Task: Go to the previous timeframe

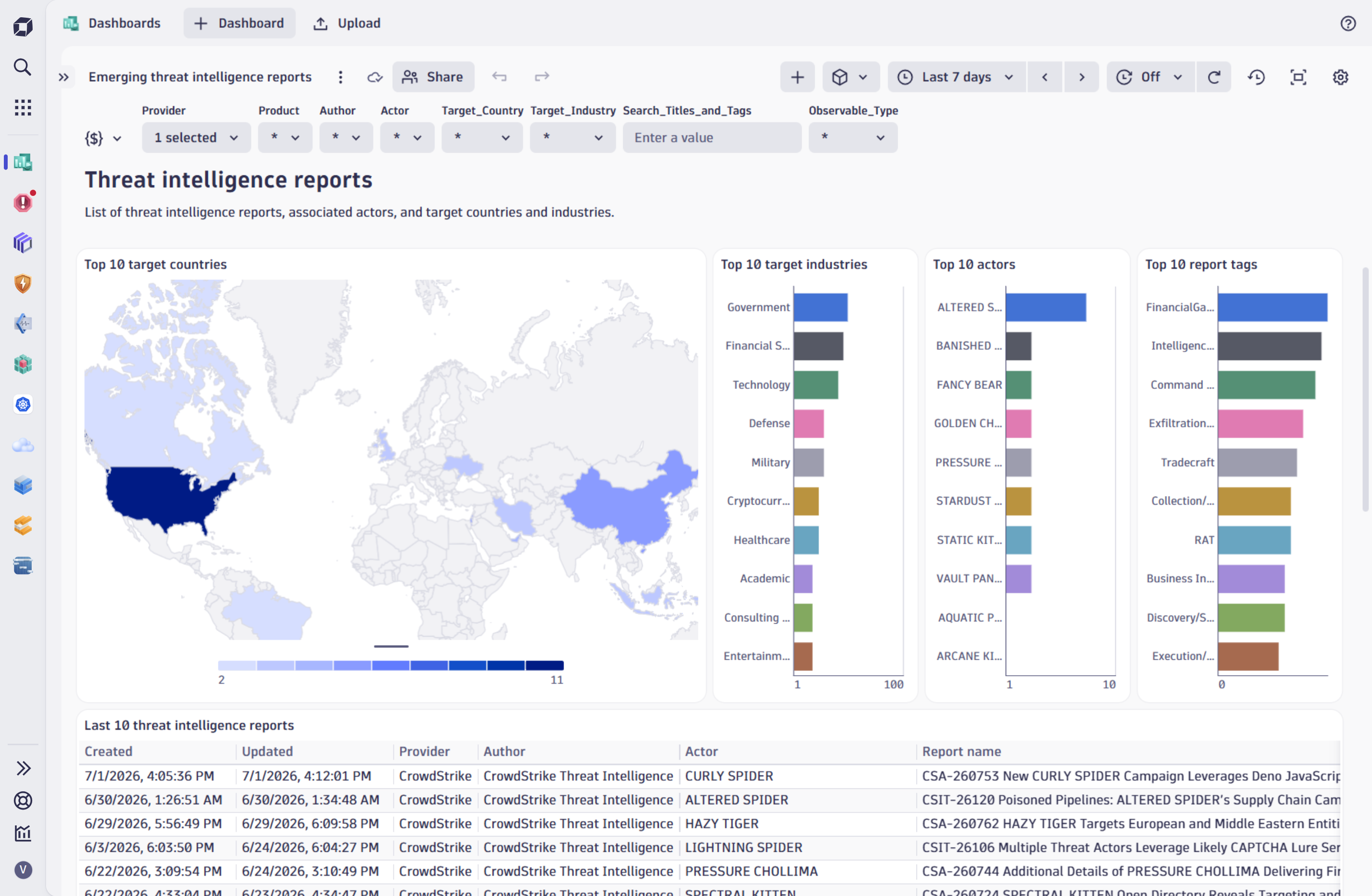Action: (1045, 77)
